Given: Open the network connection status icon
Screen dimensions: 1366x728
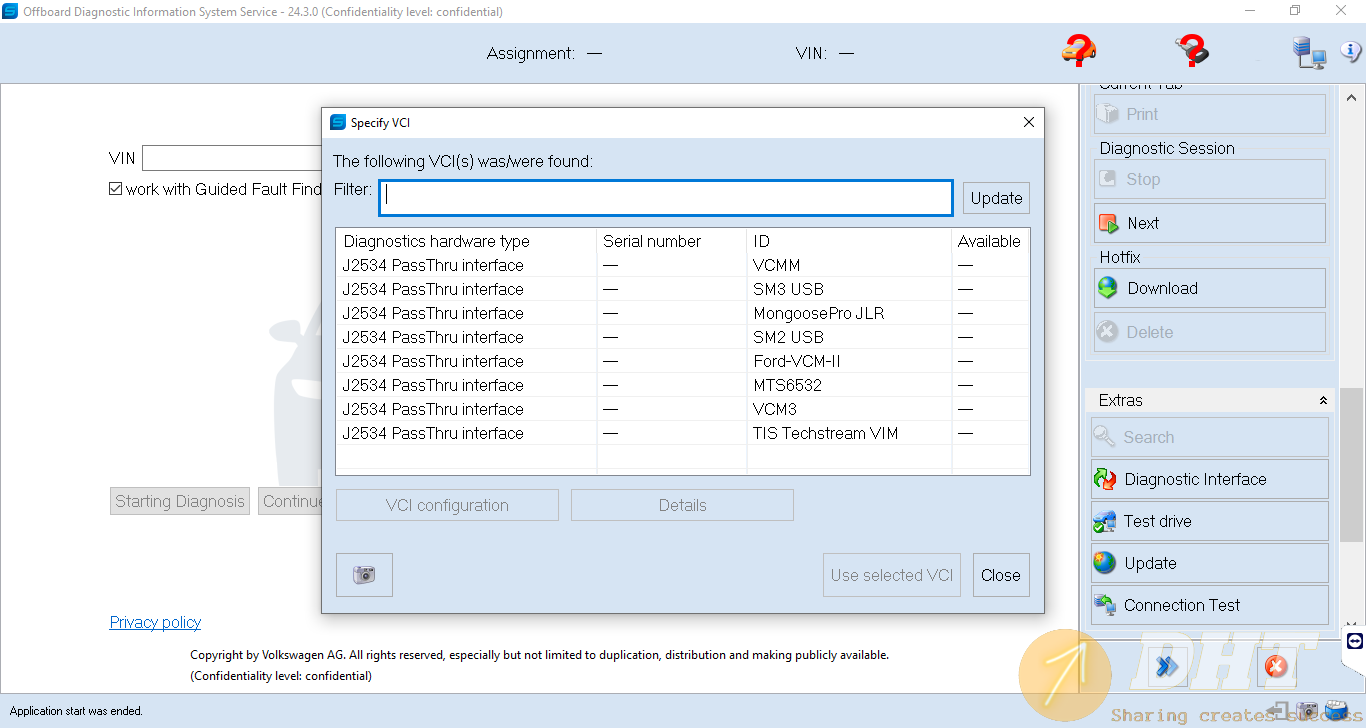Looking at the screenshot, I should [1308, 52].
